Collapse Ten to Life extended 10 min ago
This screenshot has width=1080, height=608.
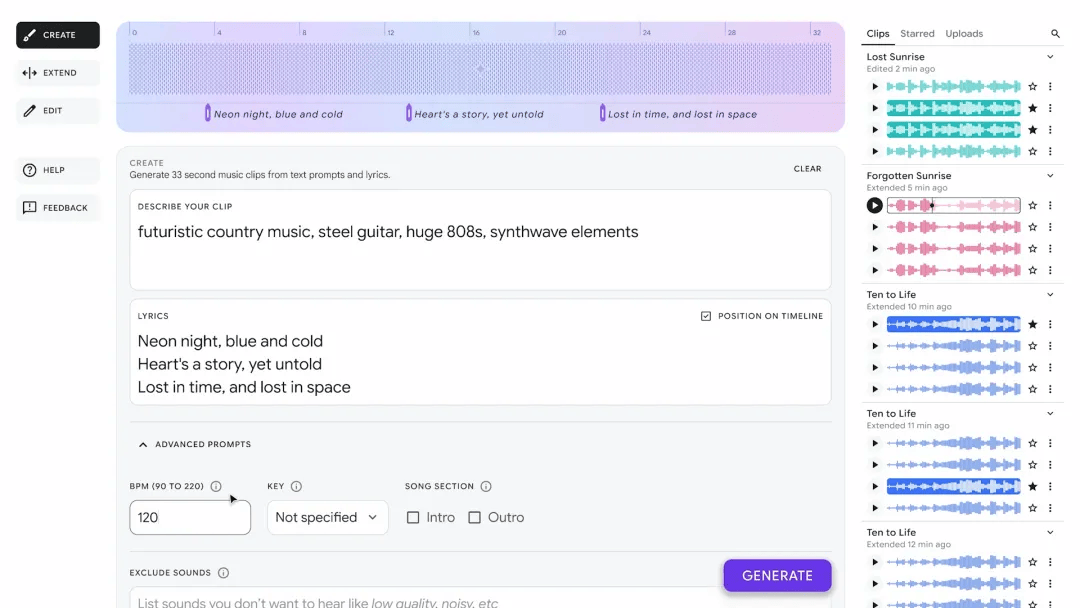pyautogui.click(x=1050, y=295)
